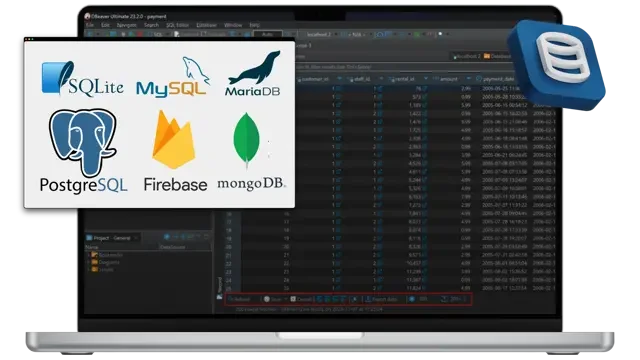This screenshot has height=360, width=640.
Task: Open the amount column sort arrow
Action: [469, 79]
